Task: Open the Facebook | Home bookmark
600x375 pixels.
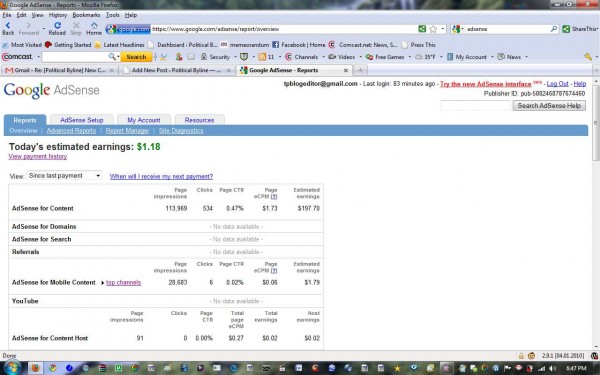Action: [x=298, y=45]
